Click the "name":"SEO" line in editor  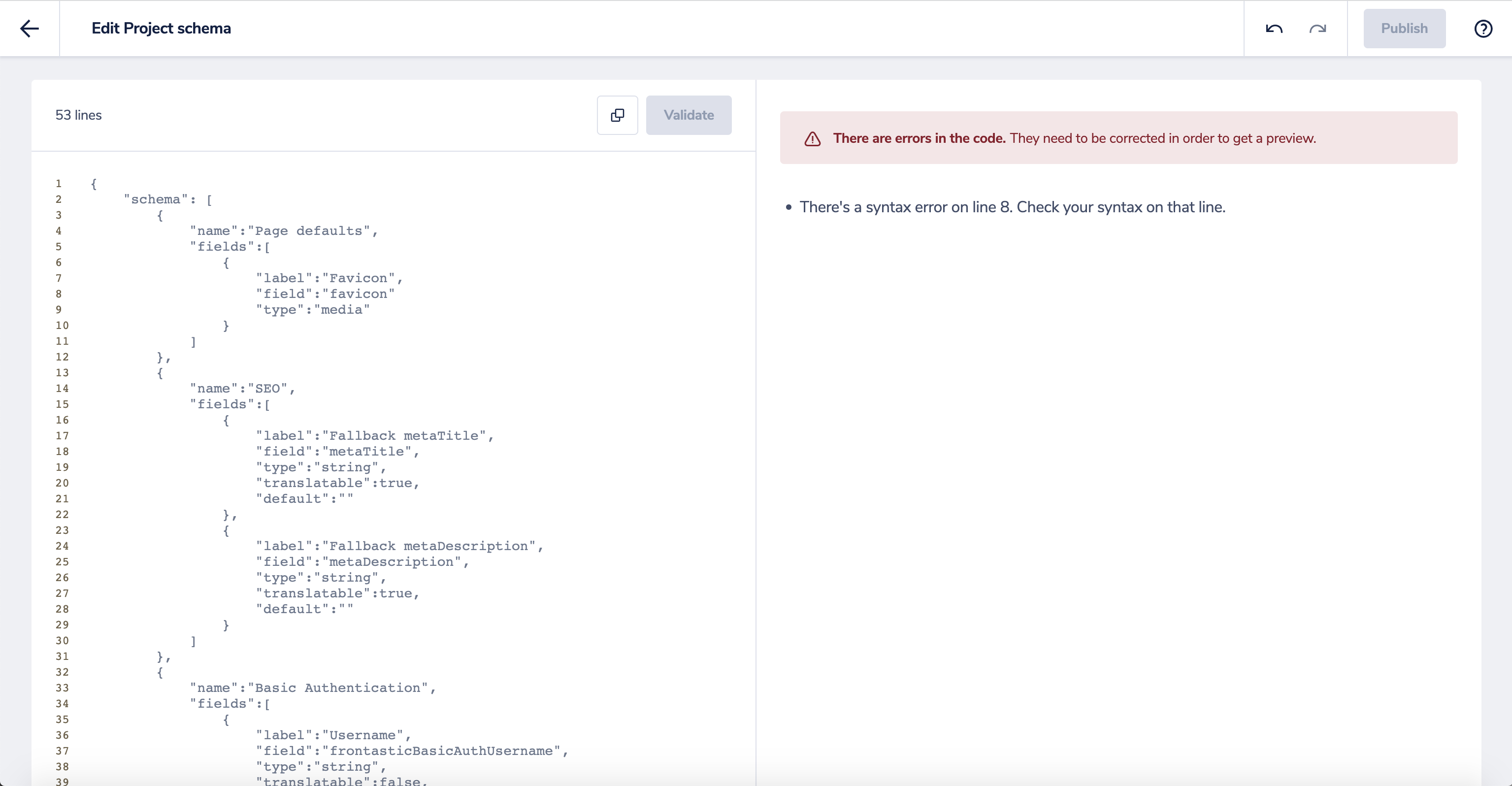(242, 388)
